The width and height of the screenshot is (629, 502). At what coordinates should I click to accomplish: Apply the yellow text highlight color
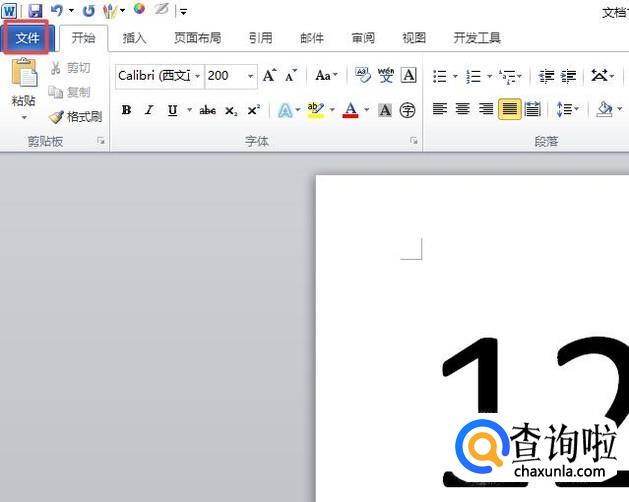[316, 110]
